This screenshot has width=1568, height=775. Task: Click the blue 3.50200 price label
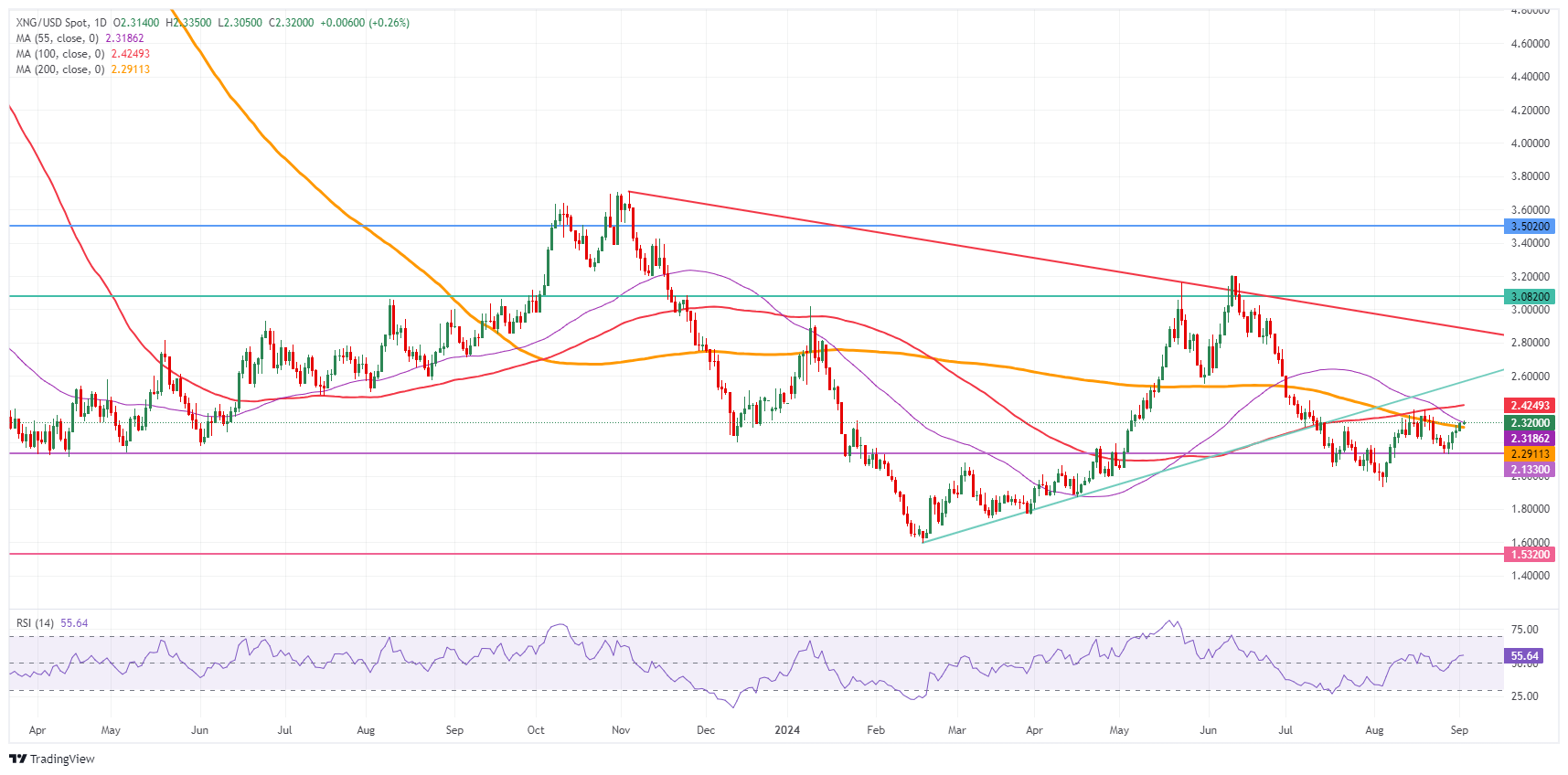1529,226
